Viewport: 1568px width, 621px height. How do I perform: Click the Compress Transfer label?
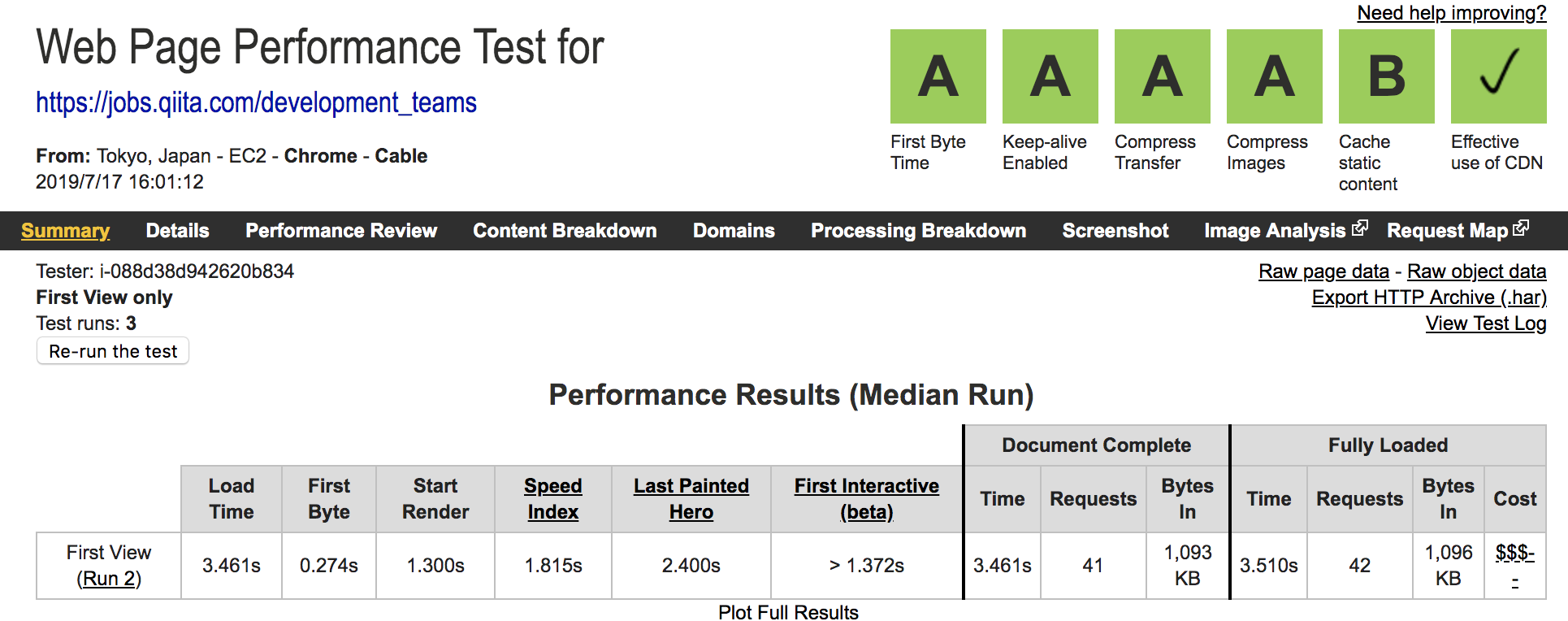click(1154, 152)
